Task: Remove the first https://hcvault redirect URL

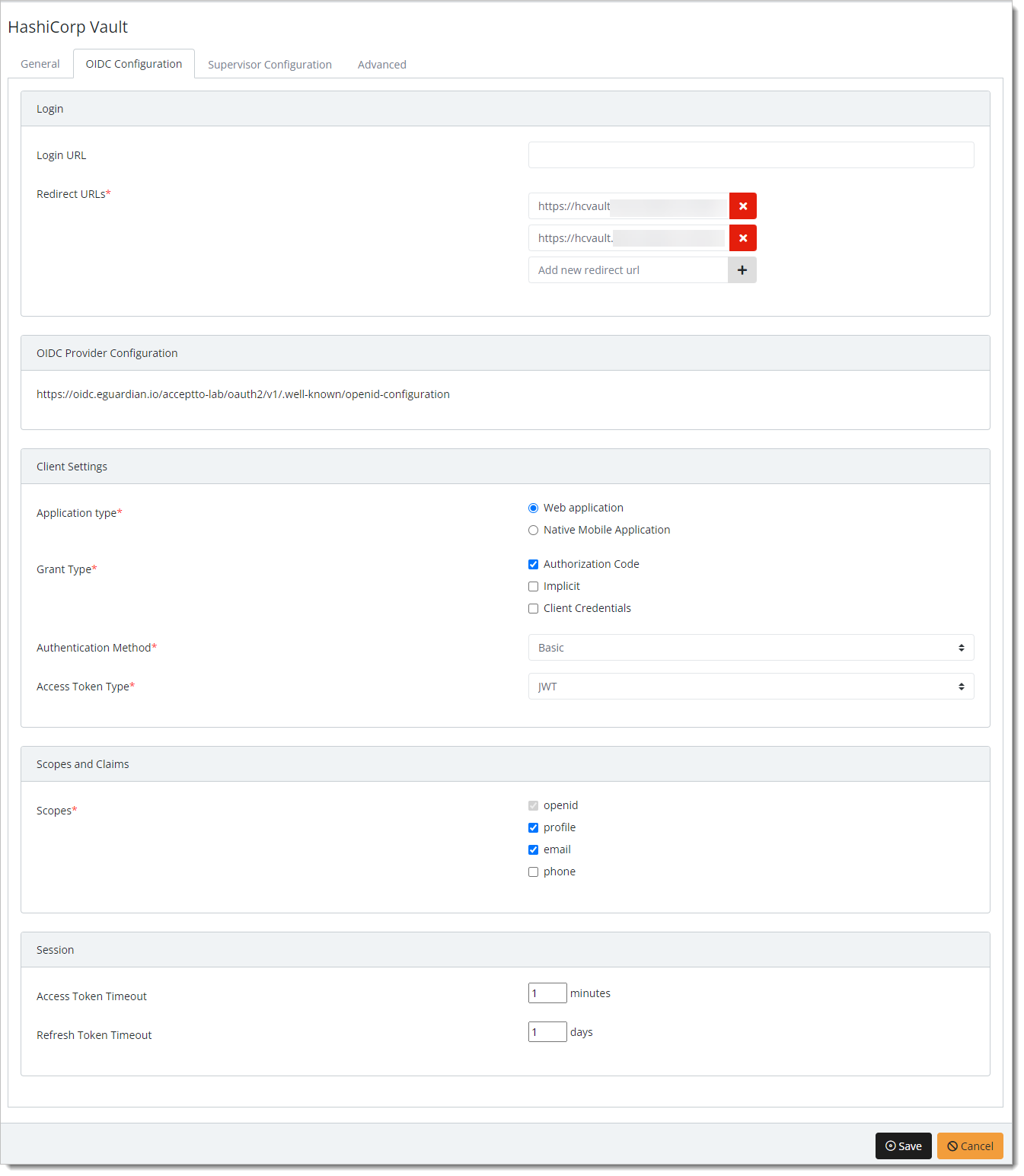Action: (x=742, y=206)
